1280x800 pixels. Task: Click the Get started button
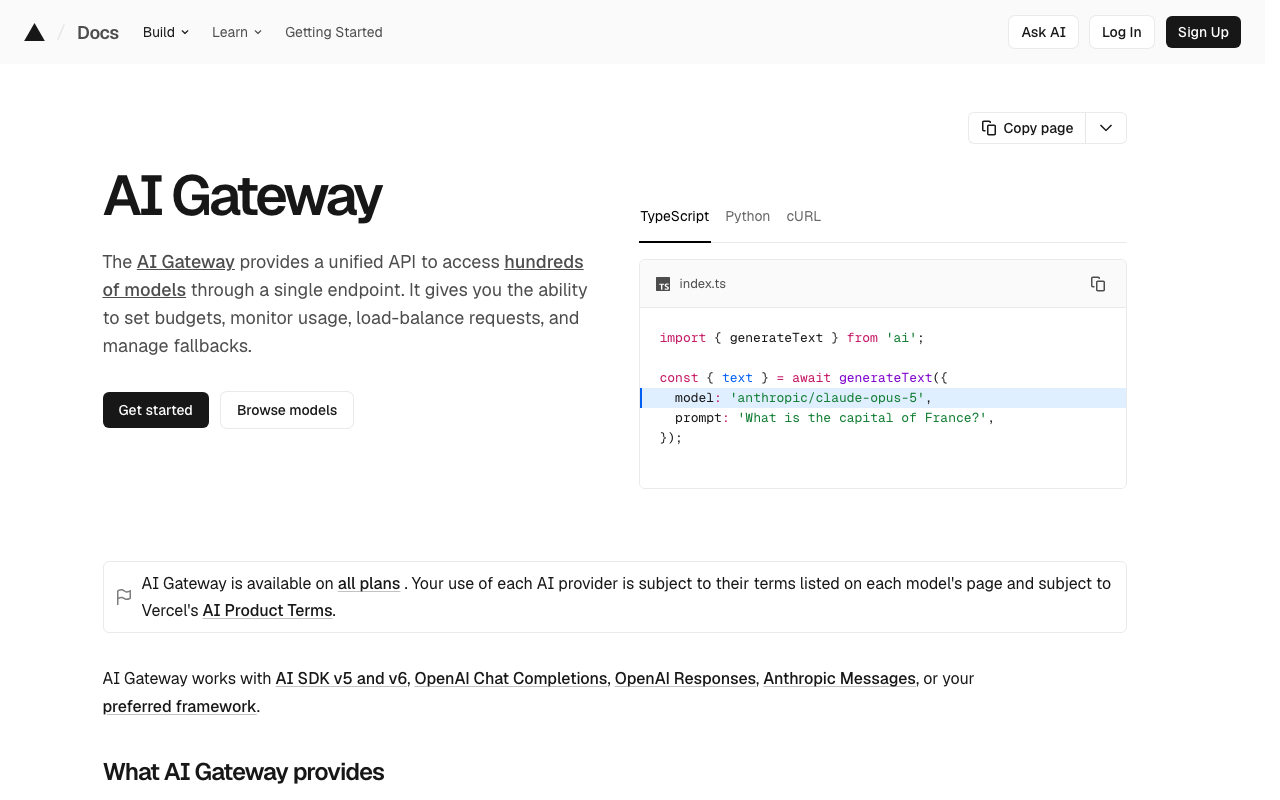click(156, 410)
